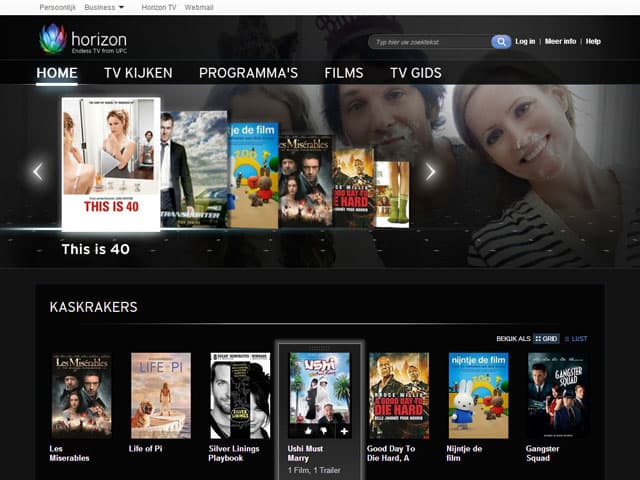Screen dimensions: 640x480
Task: Open the TV GIDS tab
Action: pos(416,73)
